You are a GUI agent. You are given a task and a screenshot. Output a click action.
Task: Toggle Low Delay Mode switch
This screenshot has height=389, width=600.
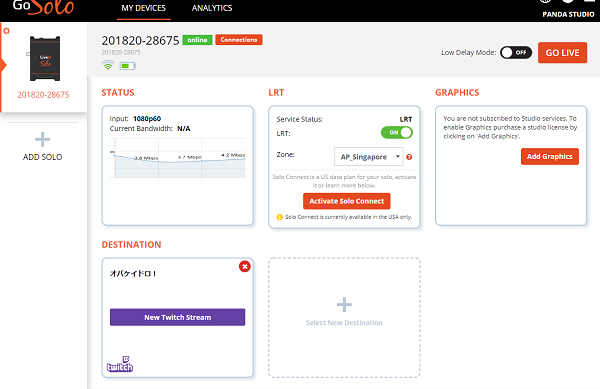pyautogui.click(x=516, y=52)
